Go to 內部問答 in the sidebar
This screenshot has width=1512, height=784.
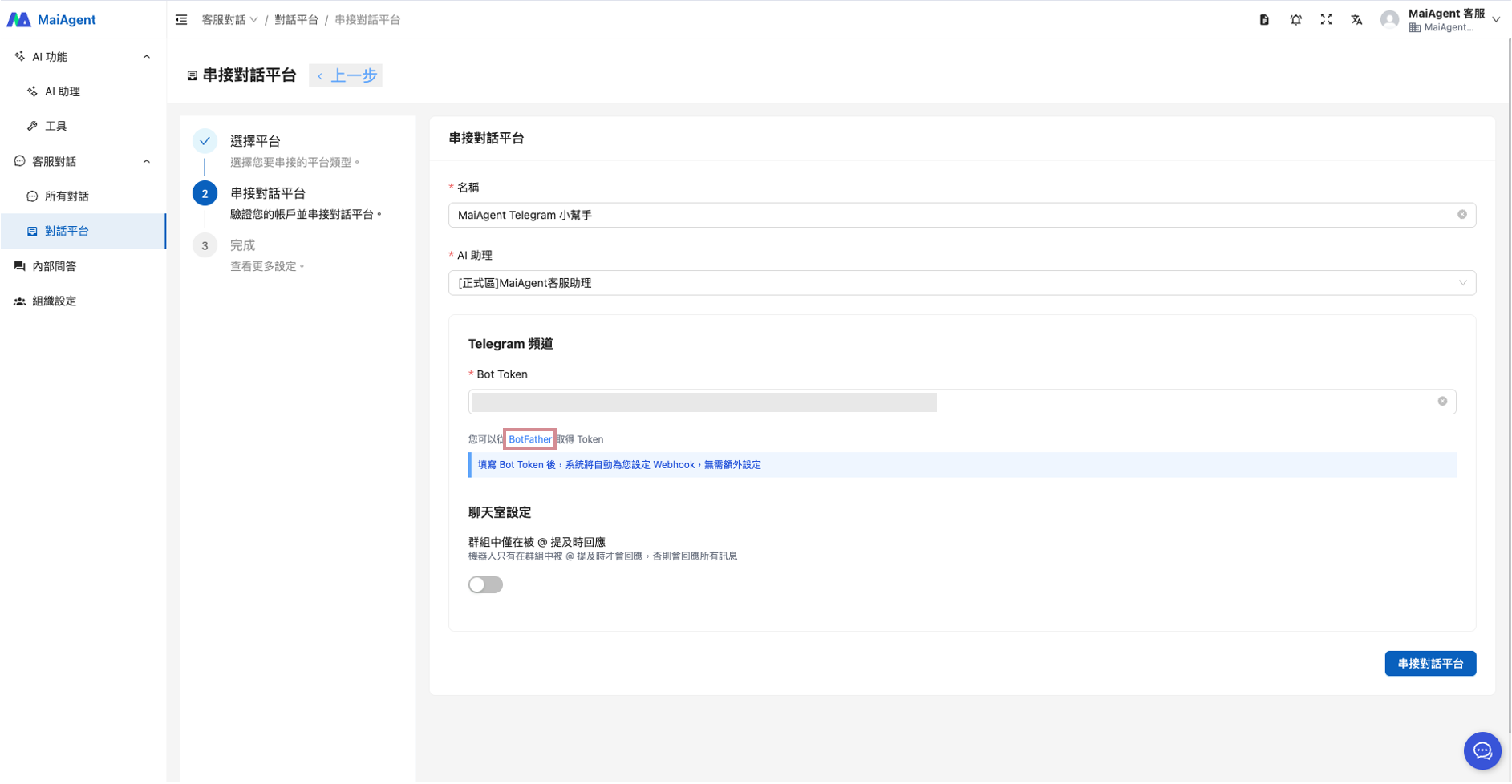coord(54,266)
